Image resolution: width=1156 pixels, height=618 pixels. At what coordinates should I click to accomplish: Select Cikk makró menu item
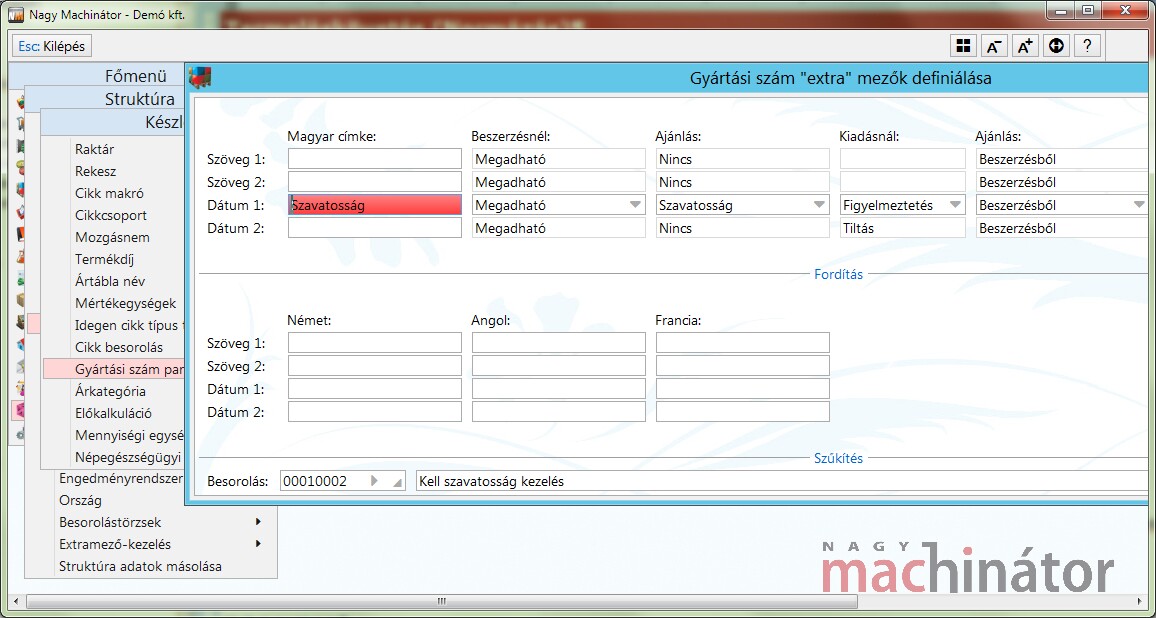tap(109, 193)
